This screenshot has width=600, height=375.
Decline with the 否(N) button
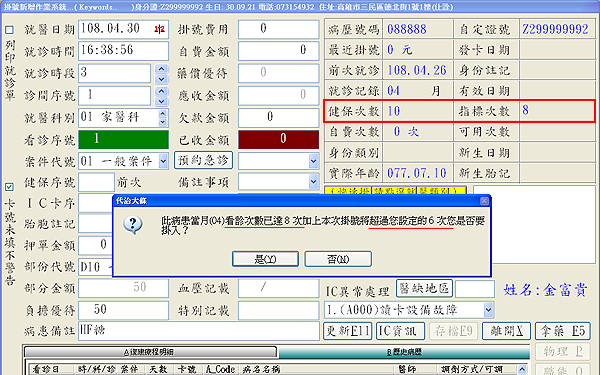coord(338,259)
